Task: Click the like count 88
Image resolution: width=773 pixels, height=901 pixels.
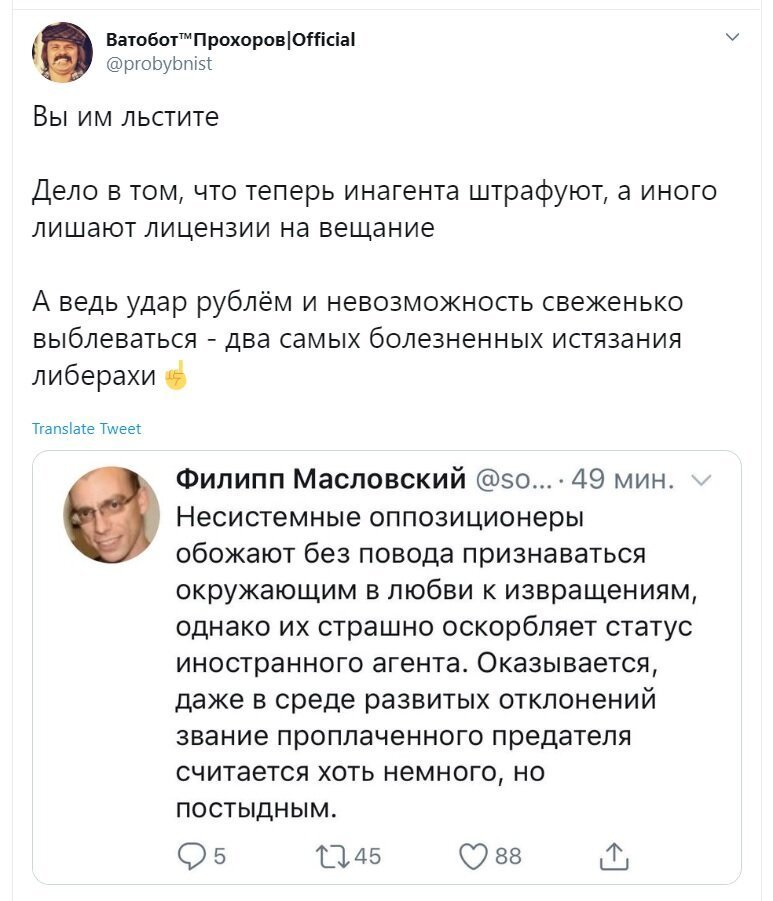Action: click(x=508, y=856)
